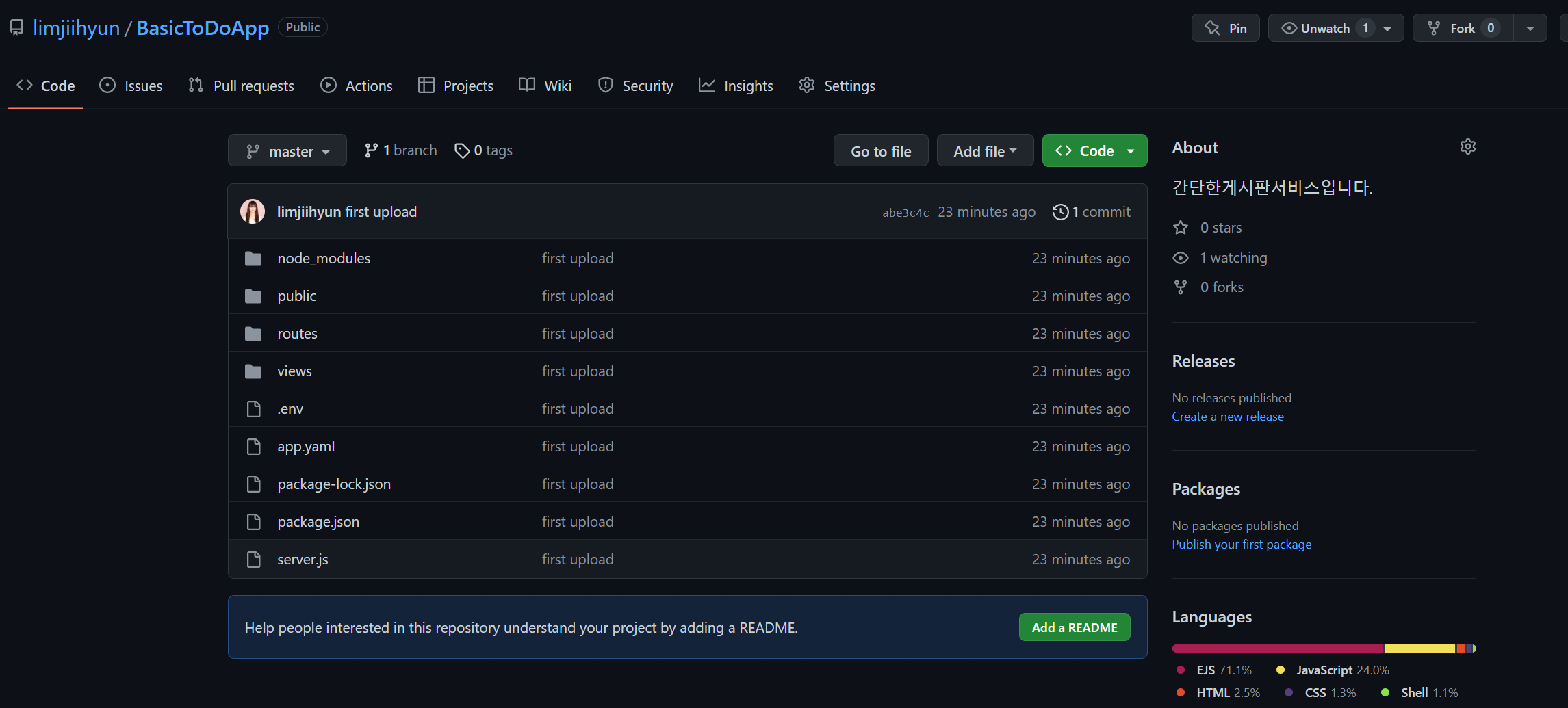The height and width of the screenshot is (708, 1568).
Task: Click the limjiihyun avatar in commit bar
Action: pos(253,211)
